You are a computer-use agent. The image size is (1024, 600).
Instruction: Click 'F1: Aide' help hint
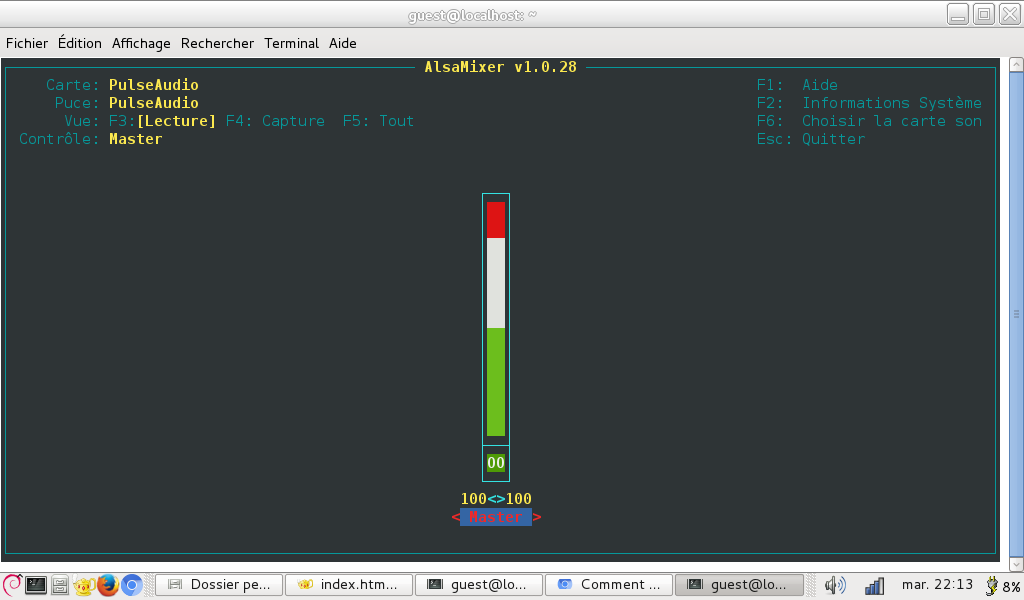coord(797,85)
